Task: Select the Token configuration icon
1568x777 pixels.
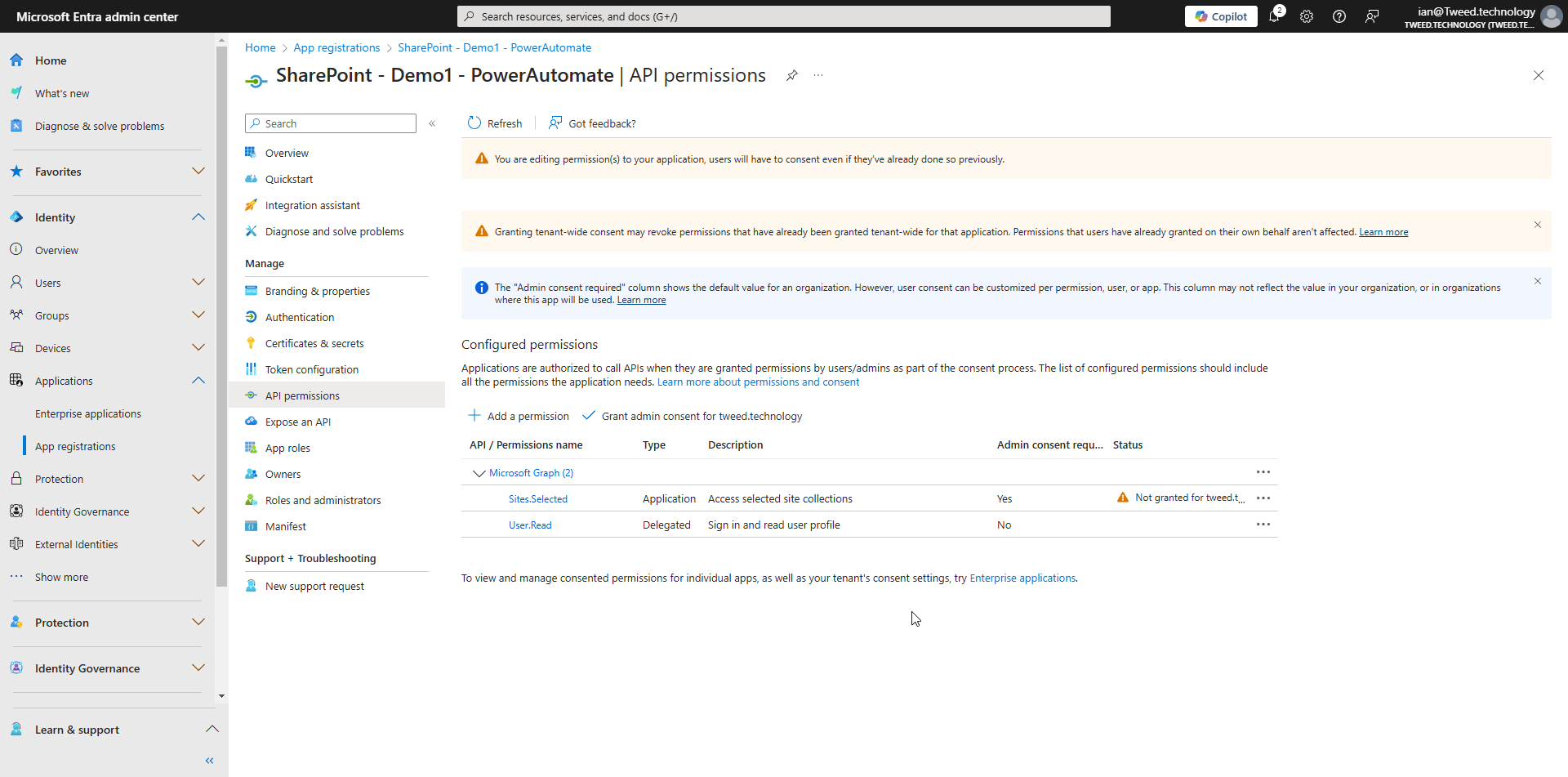Action: coord(251,369)
